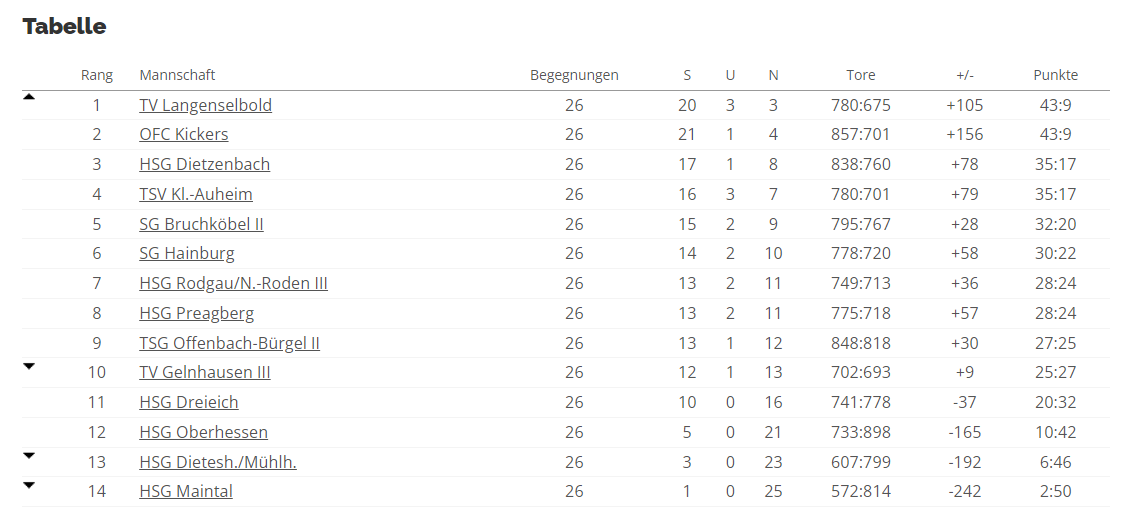Select HSG Rodgau/N.-Roden III link
Screen dimensions: 1142x530
(233, 283)
